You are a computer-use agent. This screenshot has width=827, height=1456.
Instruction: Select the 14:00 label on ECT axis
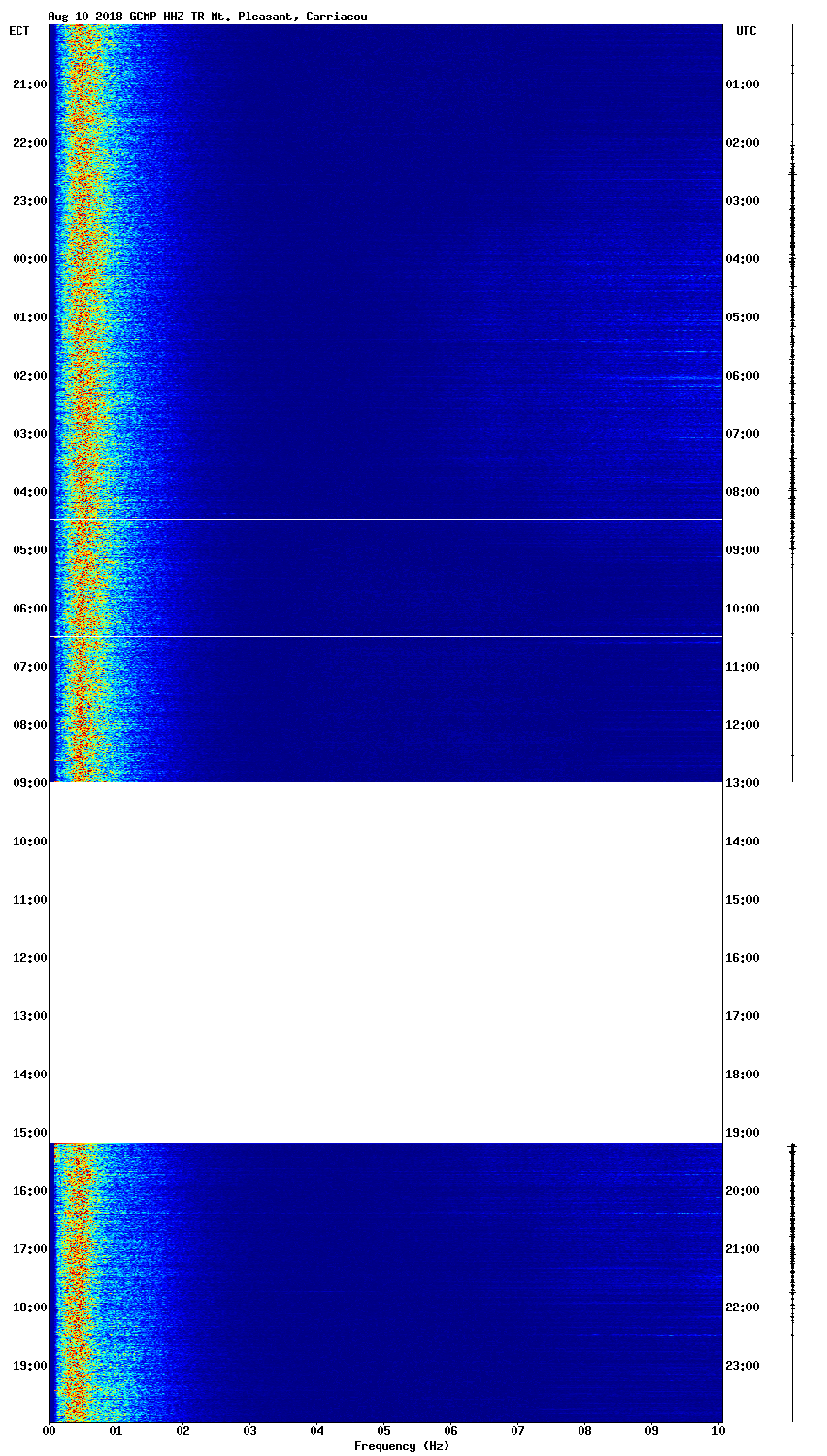click(29, 1075)
